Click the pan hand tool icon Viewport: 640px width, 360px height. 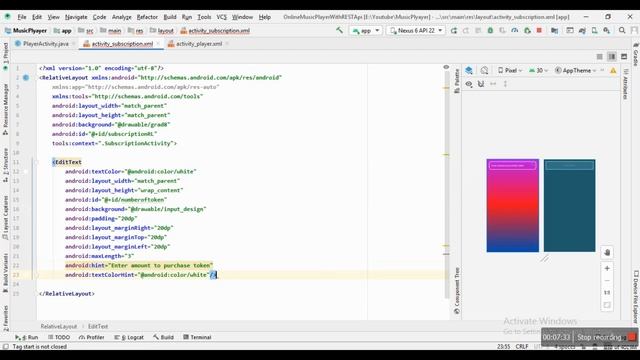[x=607, y=252]
